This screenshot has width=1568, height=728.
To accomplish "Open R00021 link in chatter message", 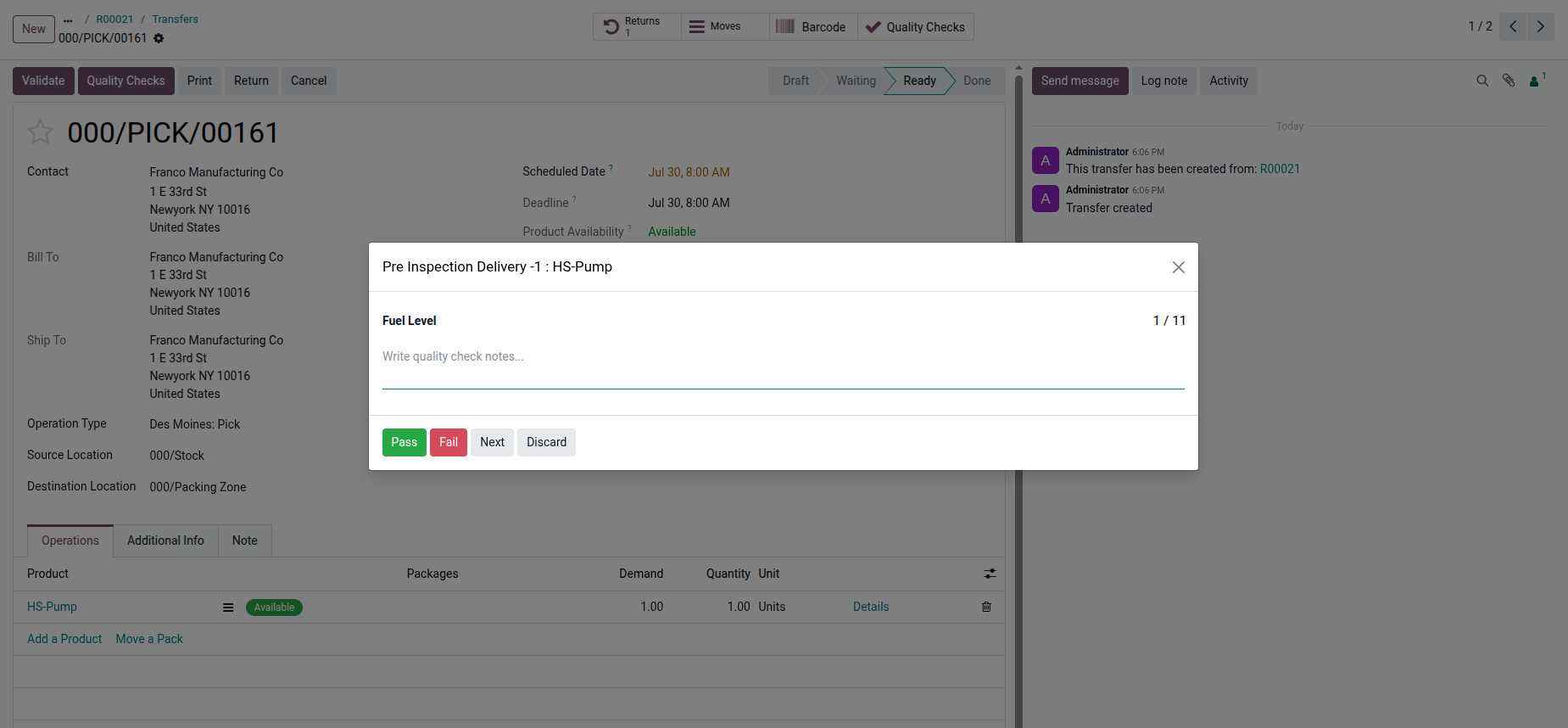I will tap(1280, 169).
